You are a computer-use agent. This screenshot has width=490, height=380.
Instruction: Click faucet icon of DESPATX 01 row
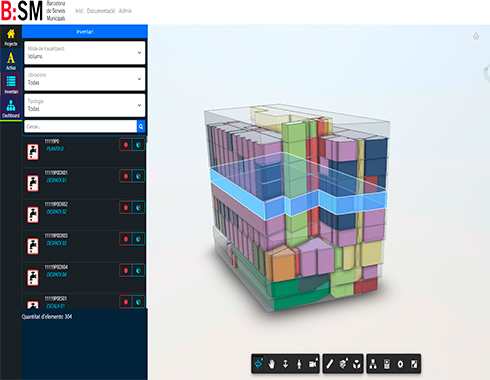click(33, 183)
